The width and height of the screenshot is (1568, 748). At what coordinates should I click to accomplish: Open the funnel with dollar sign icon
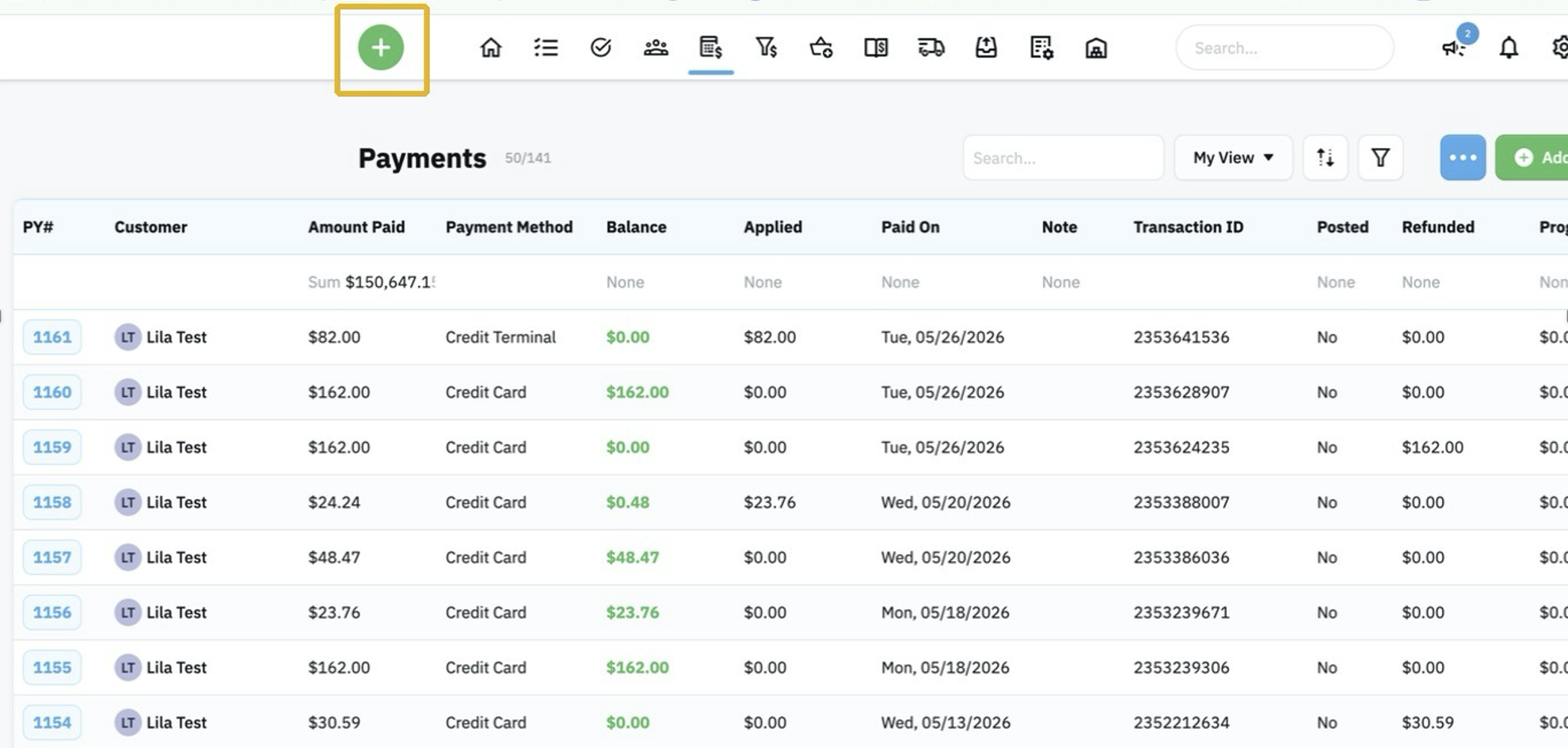coord(766,48)
